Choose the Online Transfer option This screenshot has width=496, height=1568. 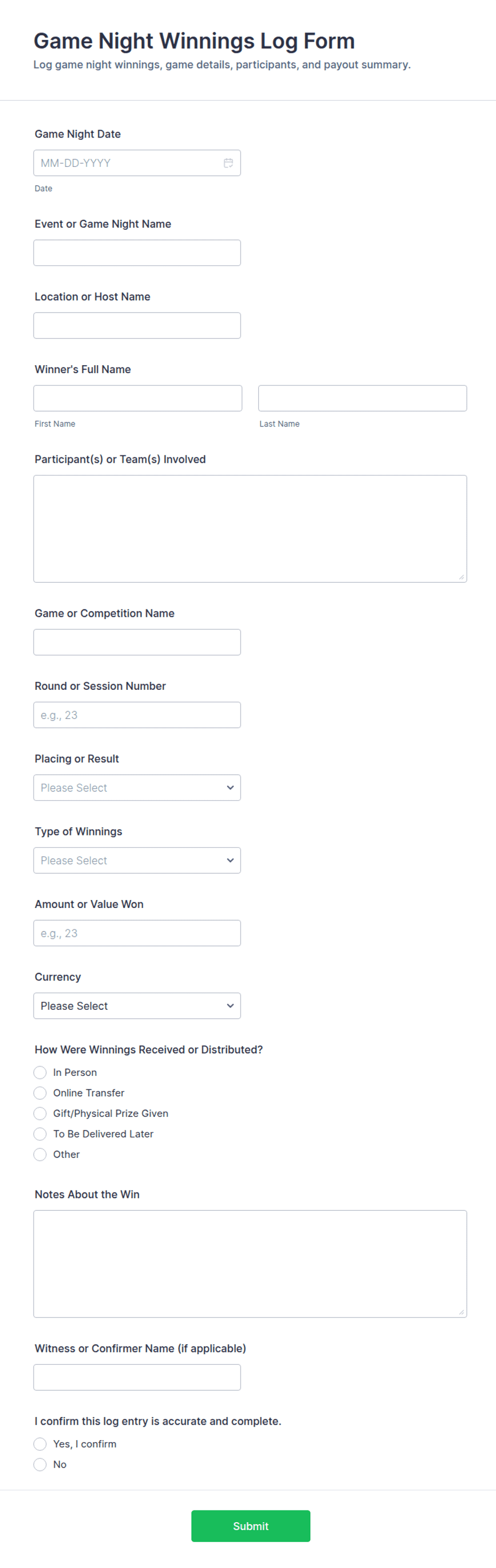[x=40, y=1092]
